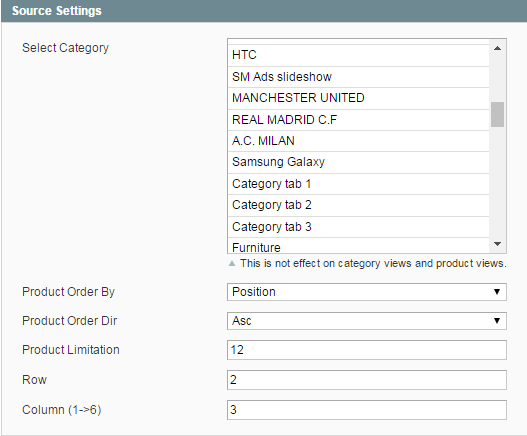This screenshot has height=436, width=527.
Task: Select Category tab 2 option
Action: (x=358, y=205)
